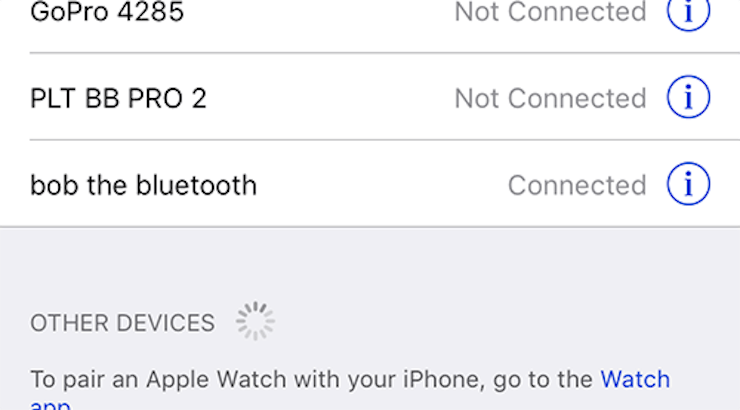Click the Other Devices loading spinner
Screen dimensions: 740x410
click(x=255, y=321)
